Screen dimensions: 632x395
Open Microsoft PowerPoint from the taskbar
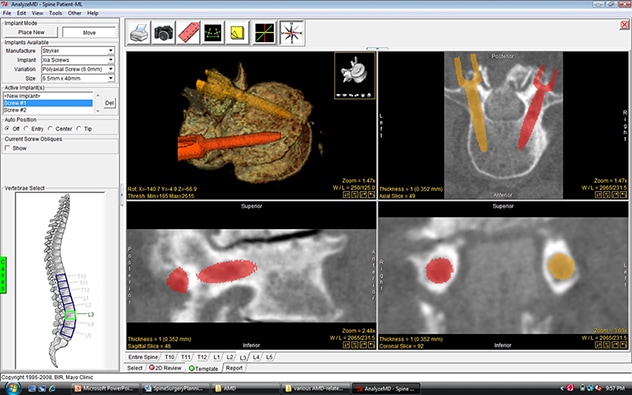click(105, 389)
